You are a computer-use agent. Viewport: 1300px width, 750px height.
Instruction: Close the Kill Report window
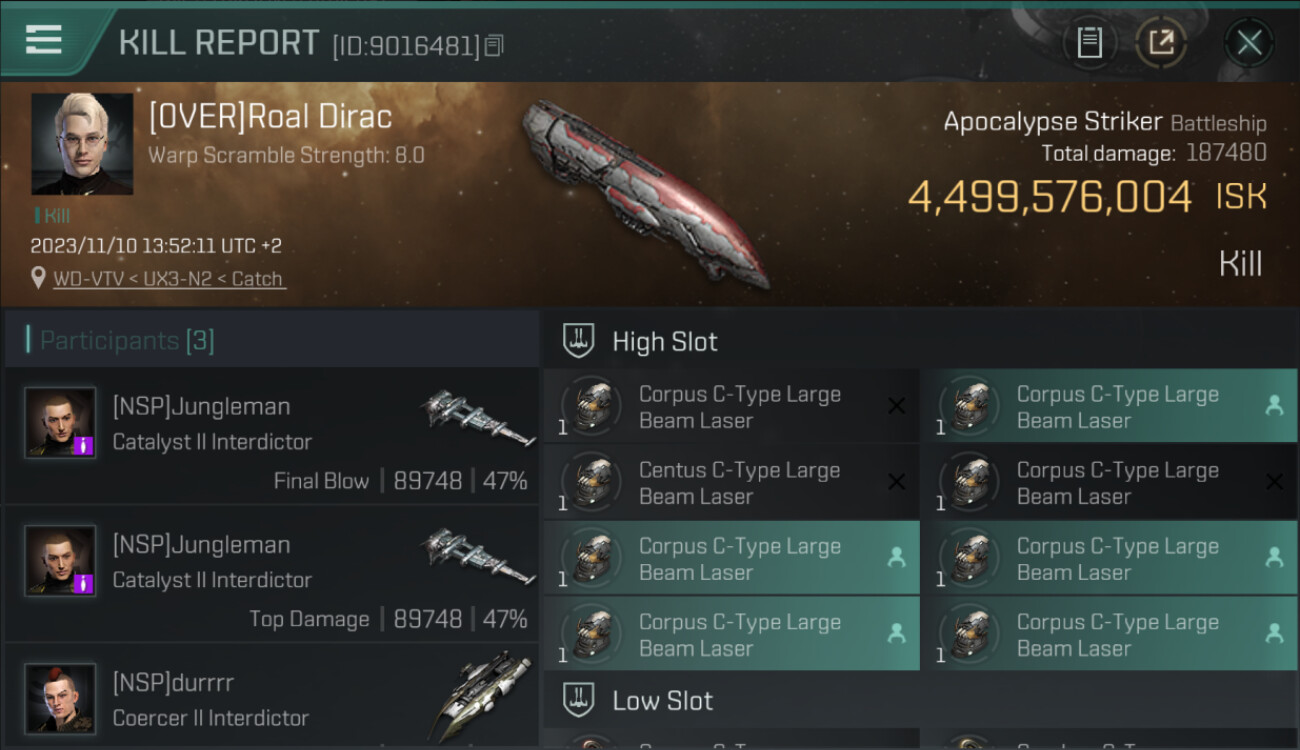click(x=1249, y=43)
